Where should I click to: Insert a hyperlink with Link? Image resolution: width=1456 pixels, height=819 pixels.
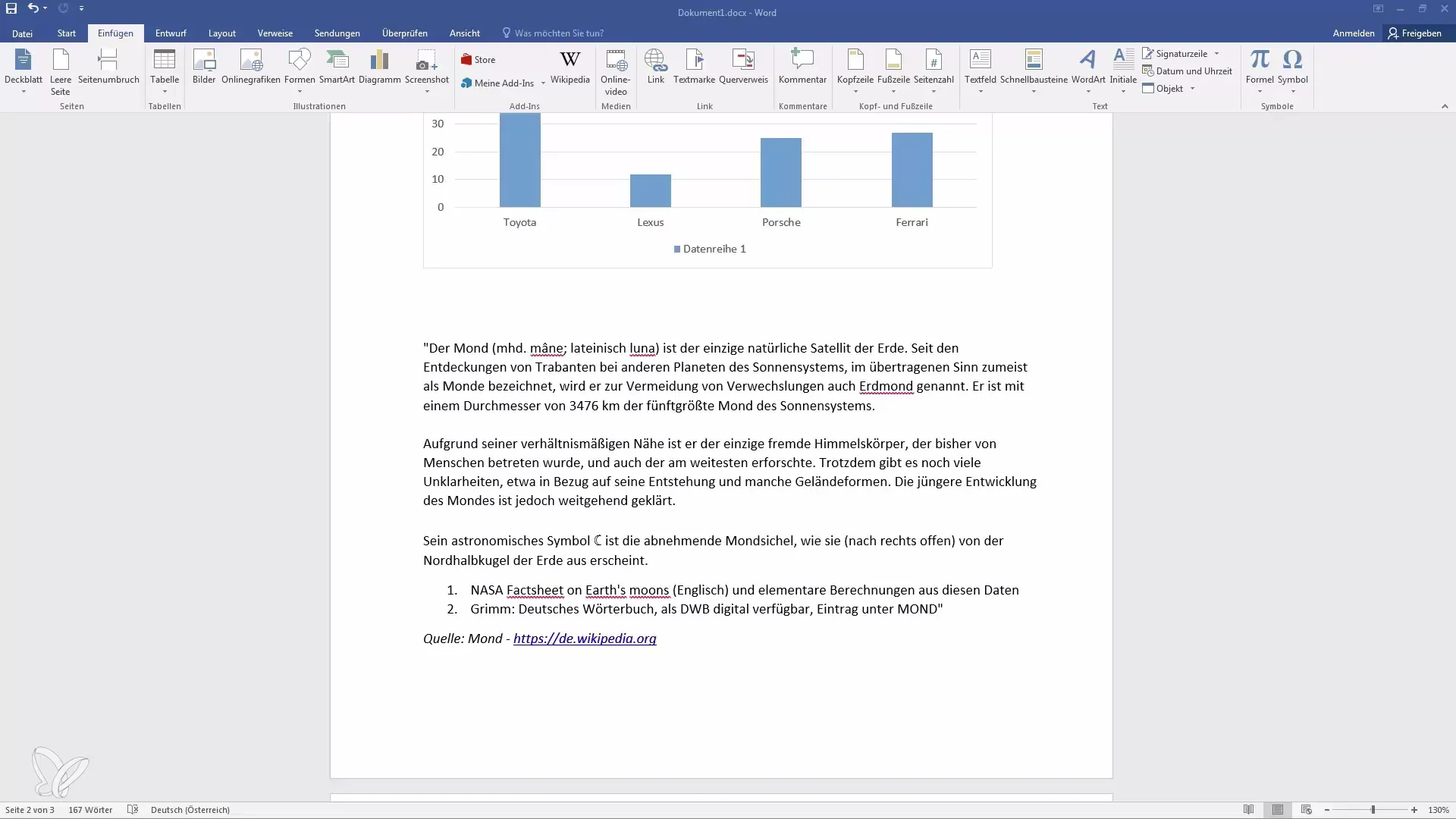pos(656,67)
